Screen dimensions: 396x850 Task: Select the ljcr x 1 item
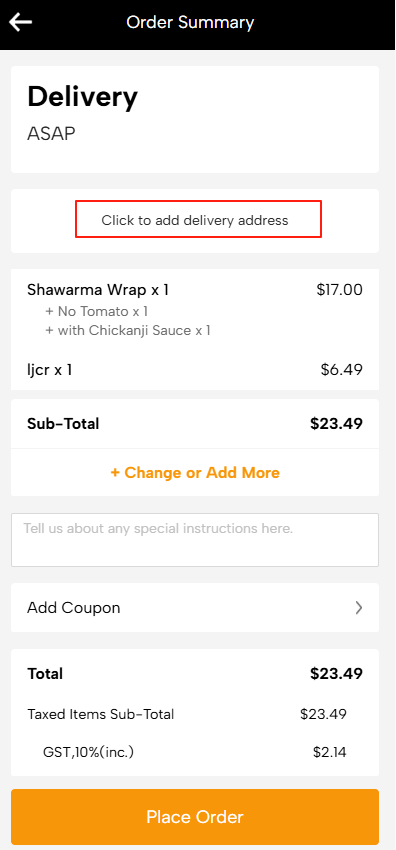pyautogui.click(x=50, y=370)
